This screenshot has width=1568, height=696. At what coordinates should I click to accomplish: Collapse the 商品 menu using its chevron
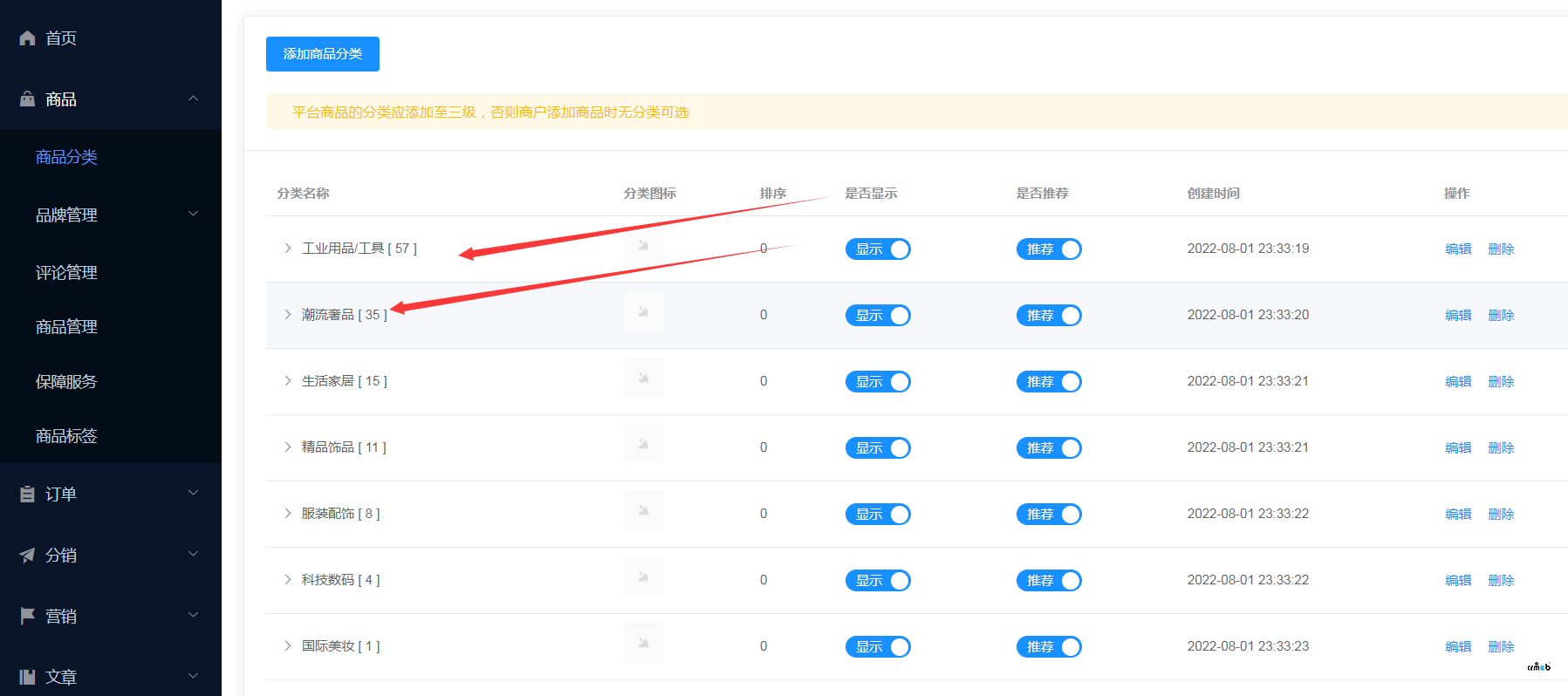click(x=193, y=99)
